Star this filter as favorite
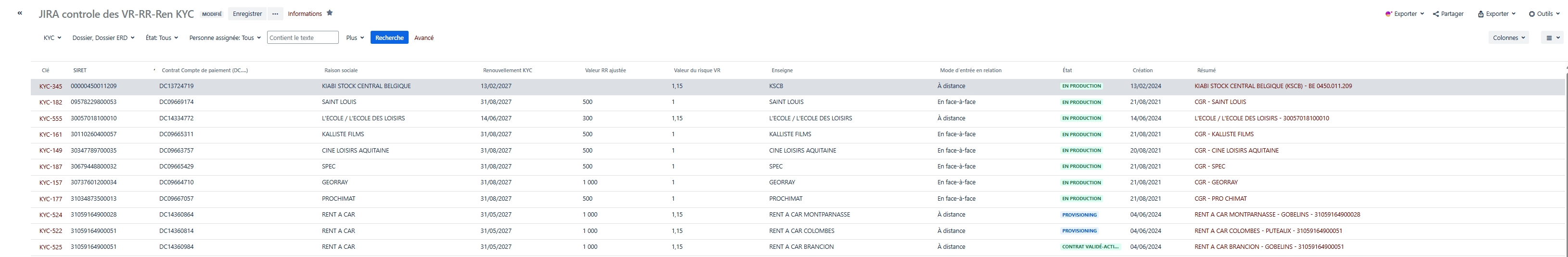 pos(330,13)
